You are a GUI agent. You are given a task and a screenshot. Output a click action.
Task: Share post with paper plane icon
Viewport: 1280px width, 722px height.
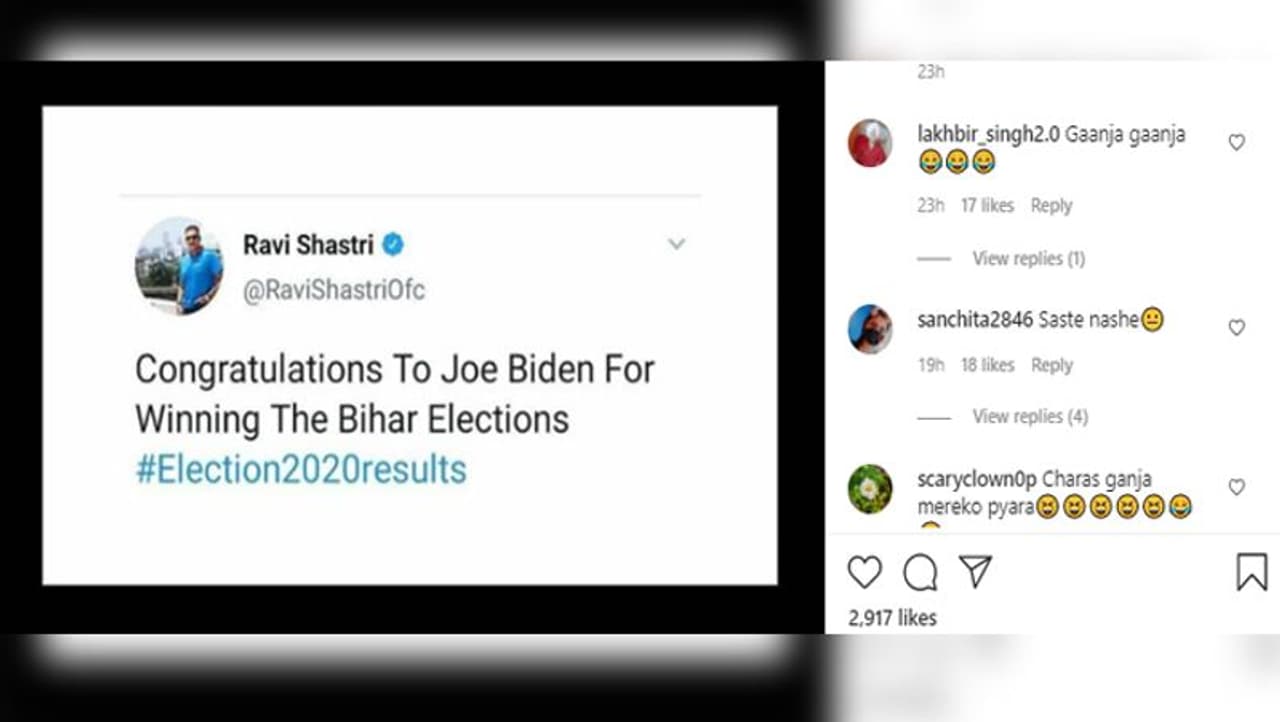[975, 572]
